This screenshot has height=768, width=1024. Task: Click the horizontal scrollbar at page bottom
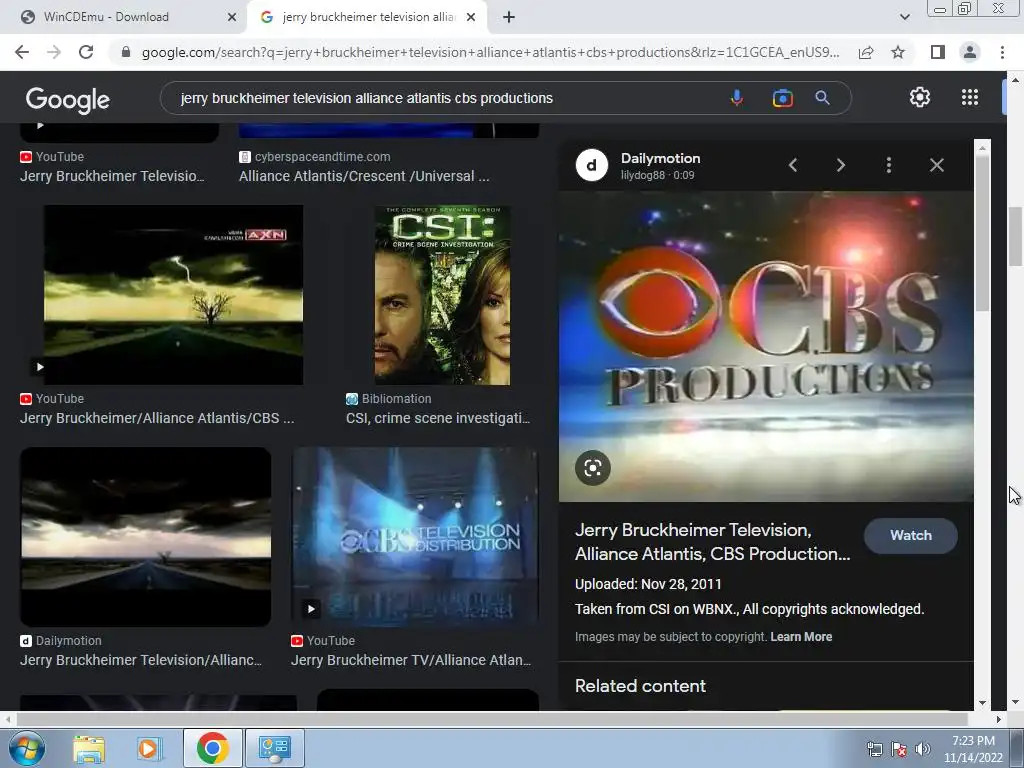(491, 719)
